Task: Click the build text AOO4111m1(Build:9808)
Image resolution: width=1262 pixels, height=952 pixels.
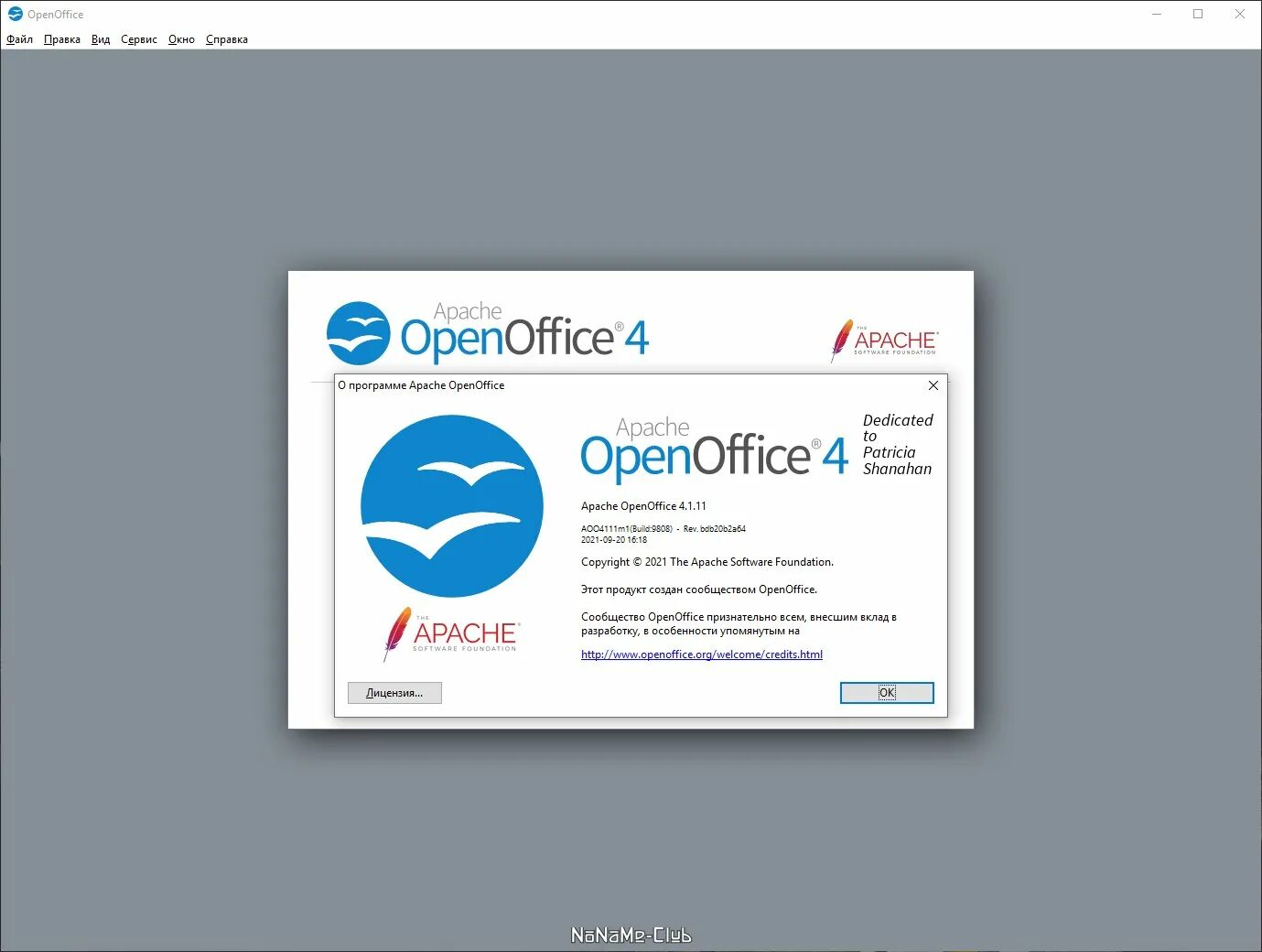Action: (627, 529)
